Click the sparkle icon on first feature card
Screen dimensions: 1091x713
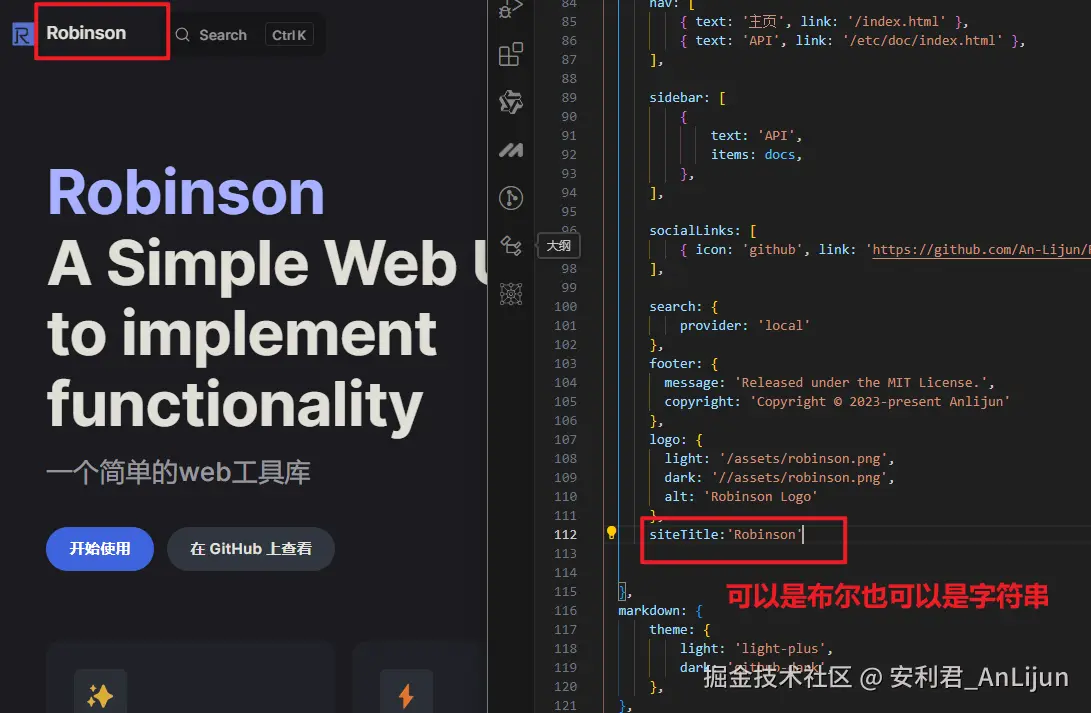click(100, 695)
